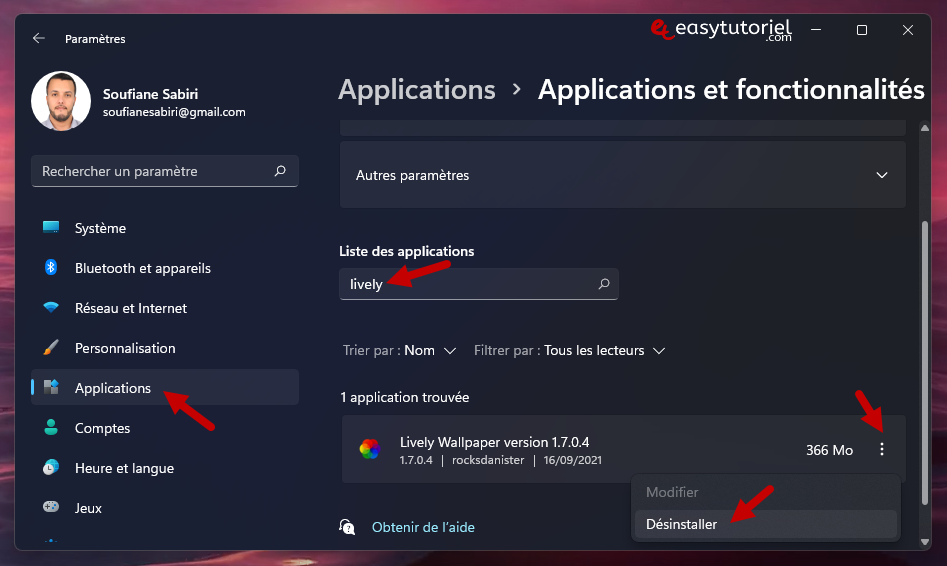The image size is (947, 566).
Task: Click magnifier icon in app list search
Action: 603,284
